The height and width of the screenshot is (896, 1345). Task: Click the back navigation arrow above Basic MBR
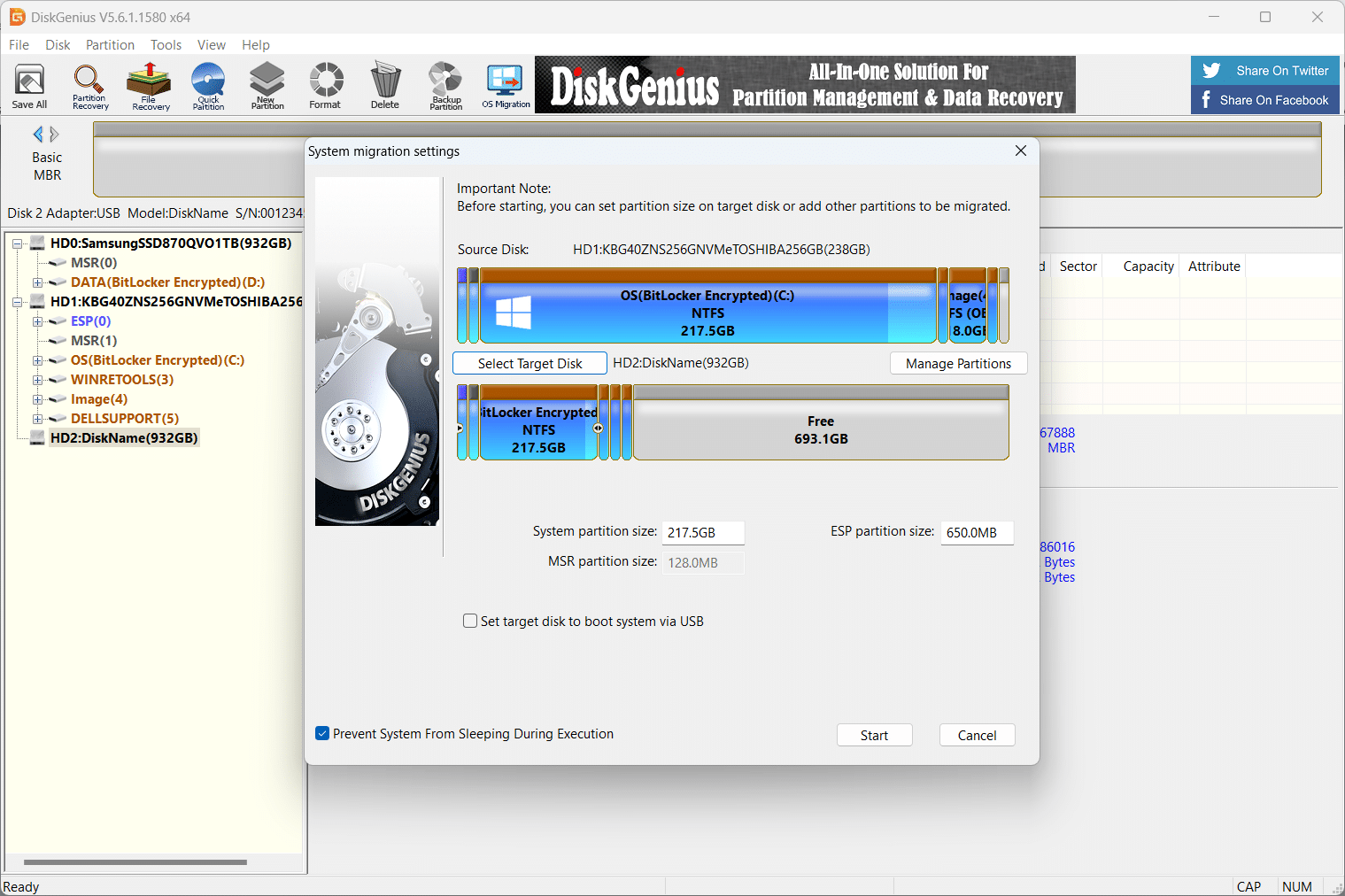38,134
